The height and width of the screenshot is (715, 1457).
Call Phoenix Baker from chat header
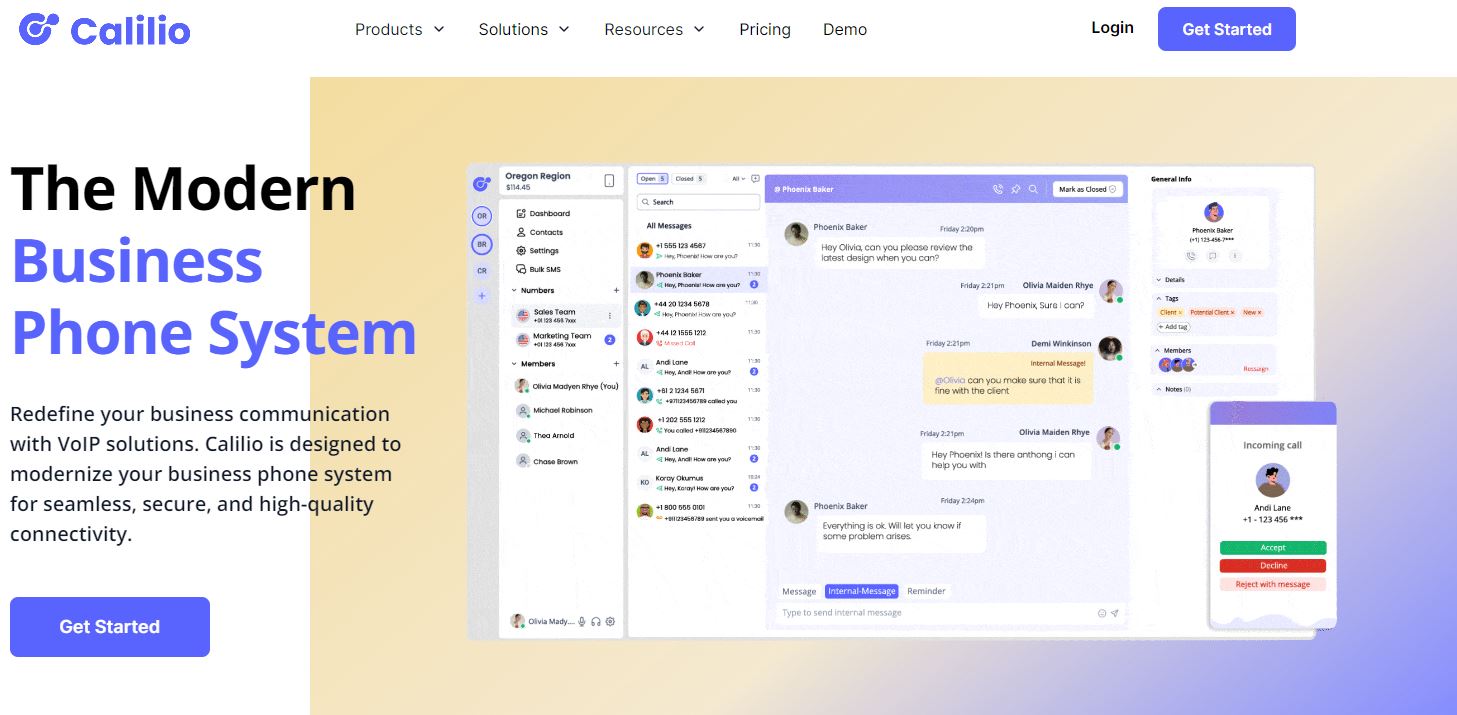(997, 189)
